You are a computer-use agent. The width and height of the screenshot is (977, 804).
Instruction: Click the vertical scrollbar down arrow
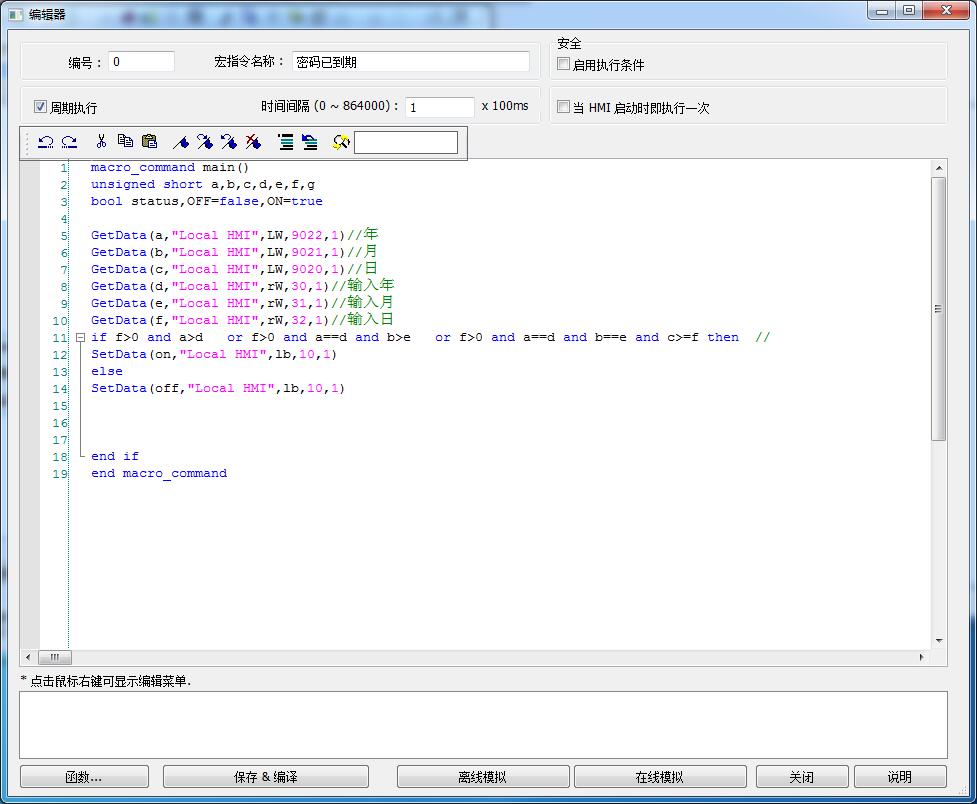(x=938, y=641)
